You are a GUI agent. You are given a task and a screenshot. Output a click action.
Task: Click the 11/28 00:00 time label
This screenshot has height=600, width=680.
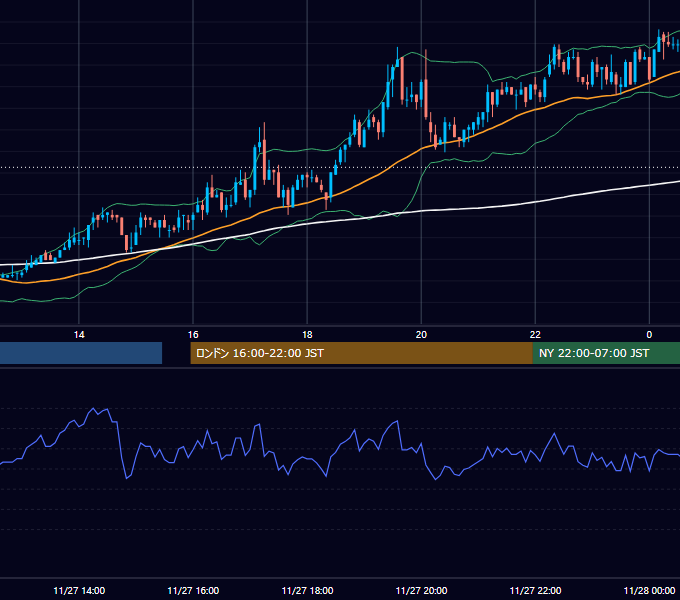(649, 590)
